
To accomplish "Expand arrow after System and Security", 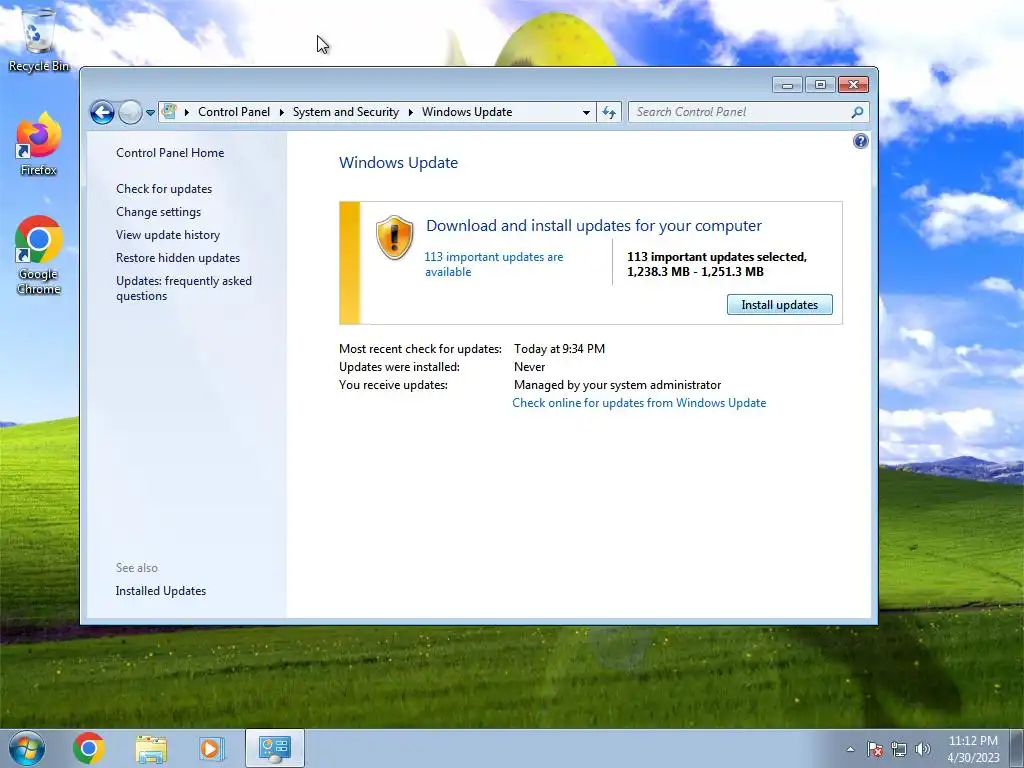I will [411, 112].
